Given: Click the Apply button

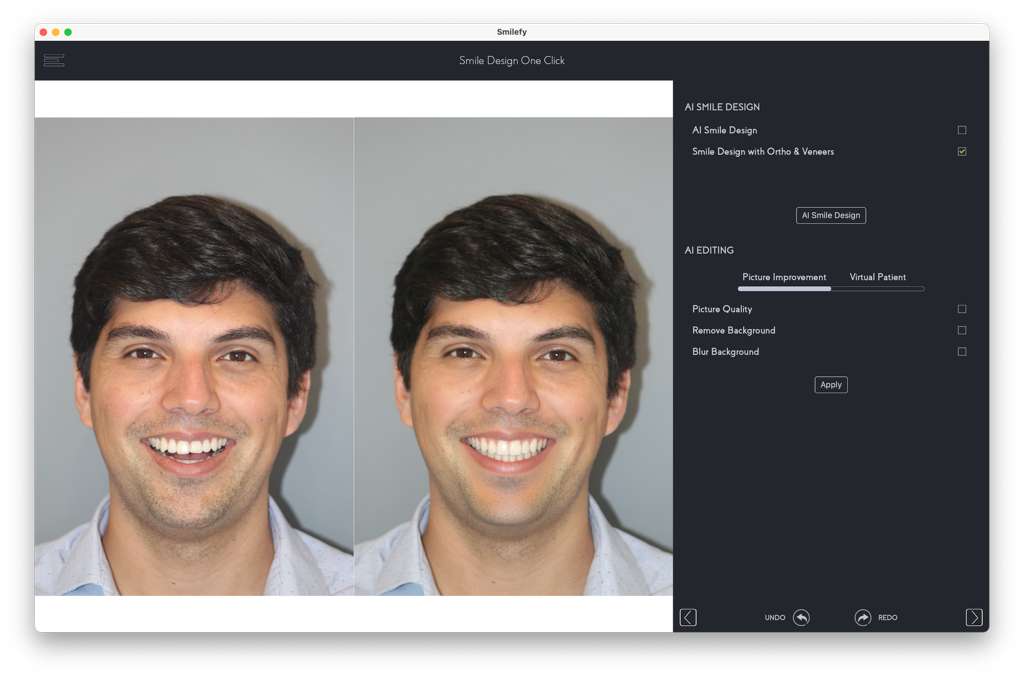Looking at the screenshot, I should [831, 385].
